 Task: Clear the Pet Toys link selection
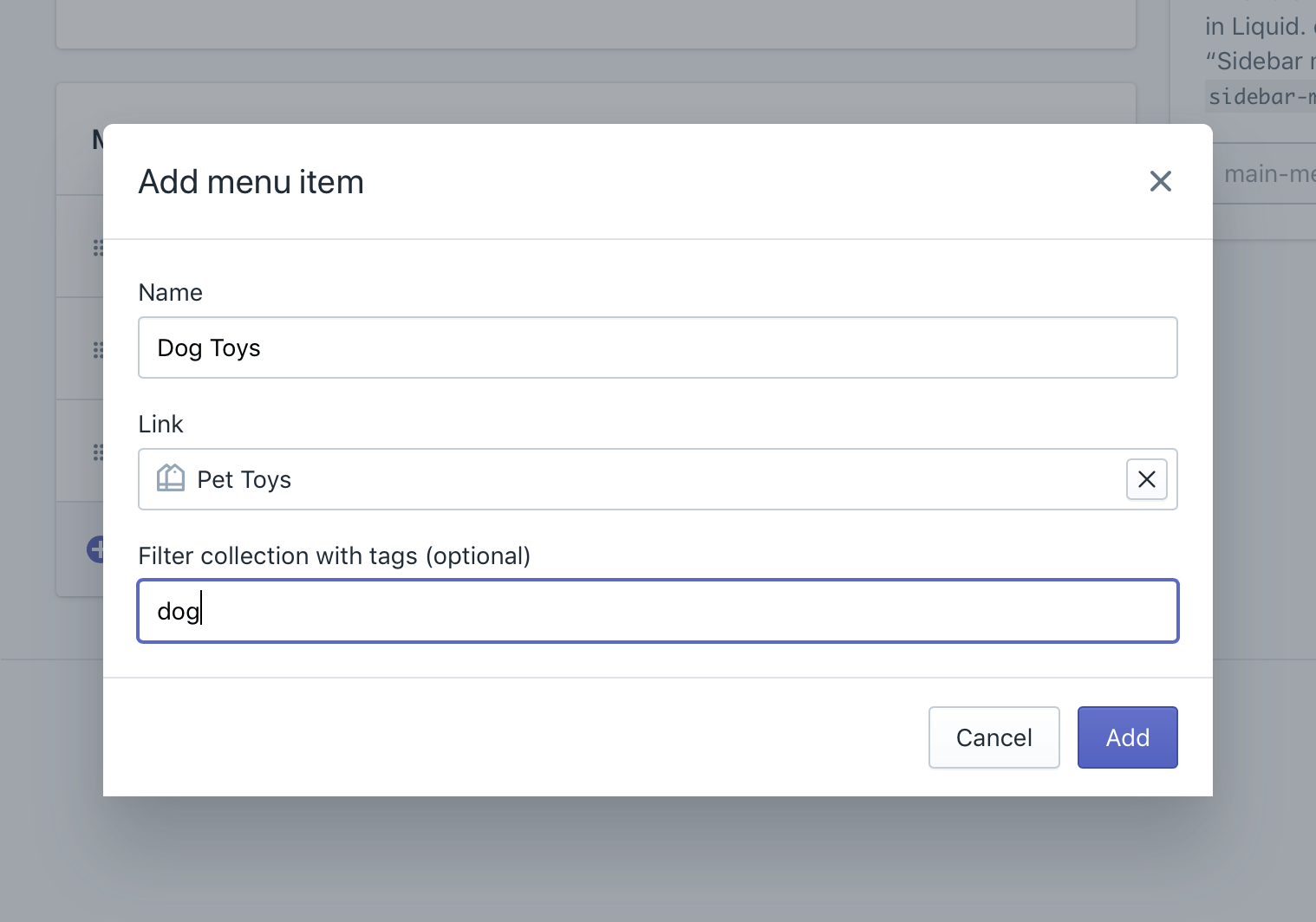pyautogui.click(x=1146, y=479)
